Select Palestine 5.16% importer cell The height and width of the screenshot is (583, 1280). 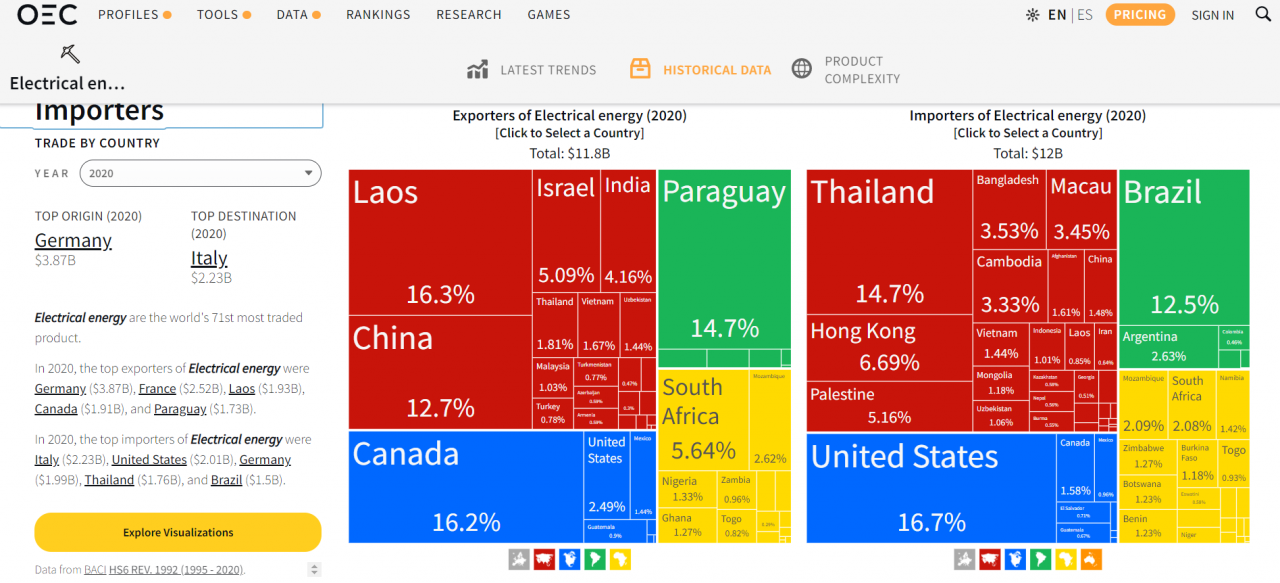[x=889, y=405]
